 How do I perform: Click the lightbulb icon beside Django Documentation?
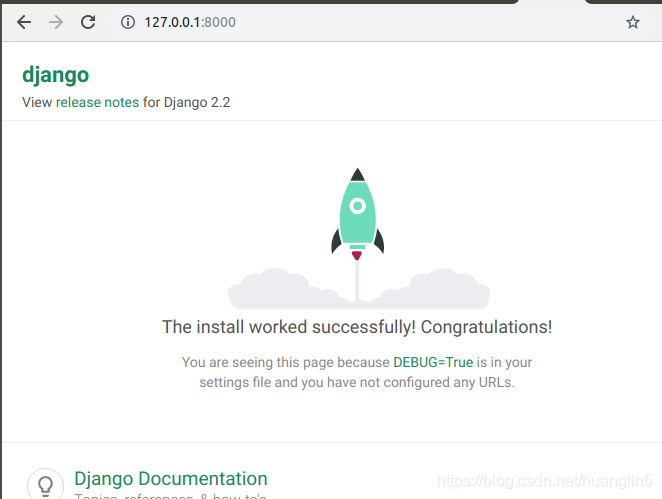(x=46, y=485)
